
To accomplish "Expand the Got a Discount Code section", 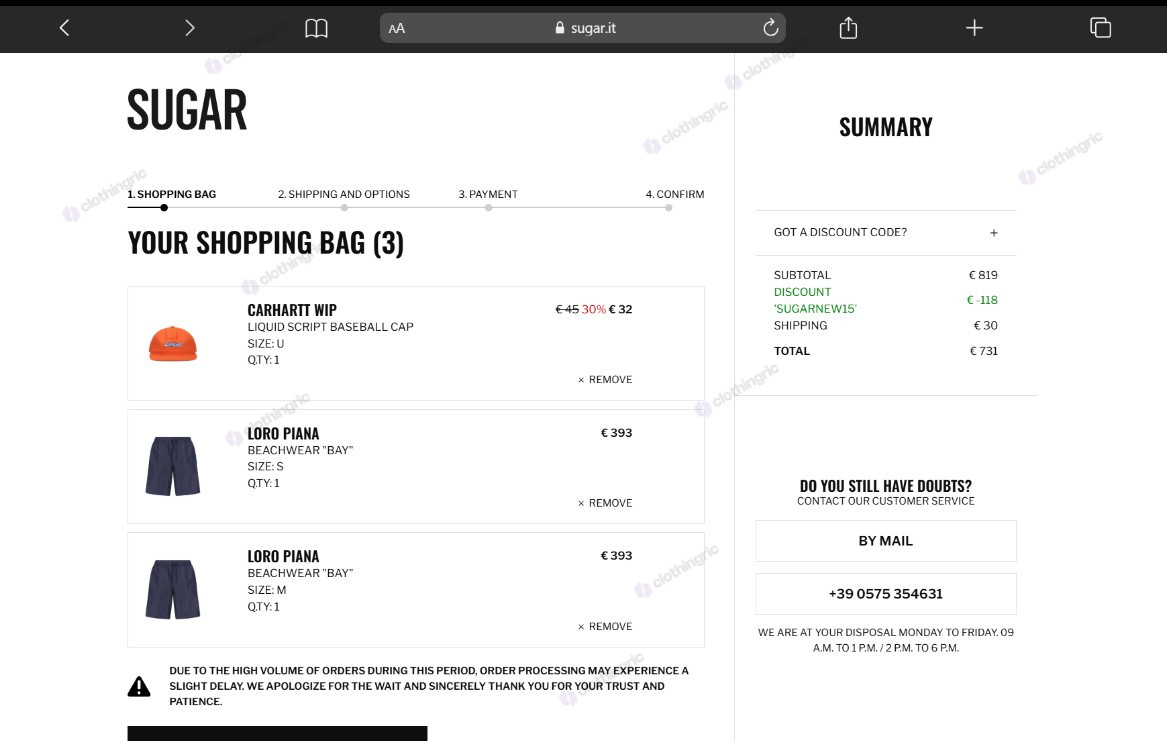I will coord(886,233).
